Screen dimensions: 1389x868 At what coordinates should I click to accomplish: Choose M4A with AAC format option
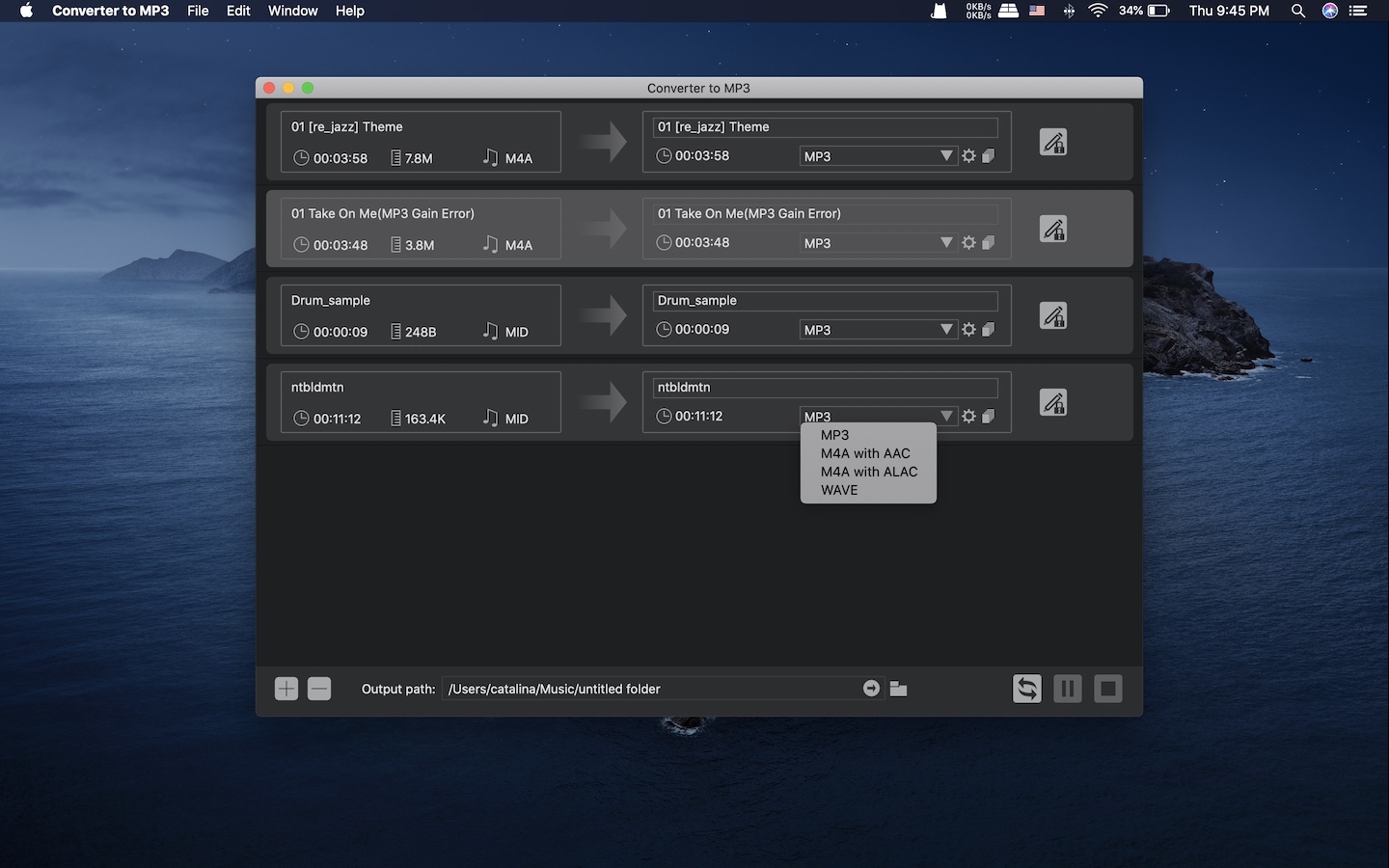tap(868, 453)
